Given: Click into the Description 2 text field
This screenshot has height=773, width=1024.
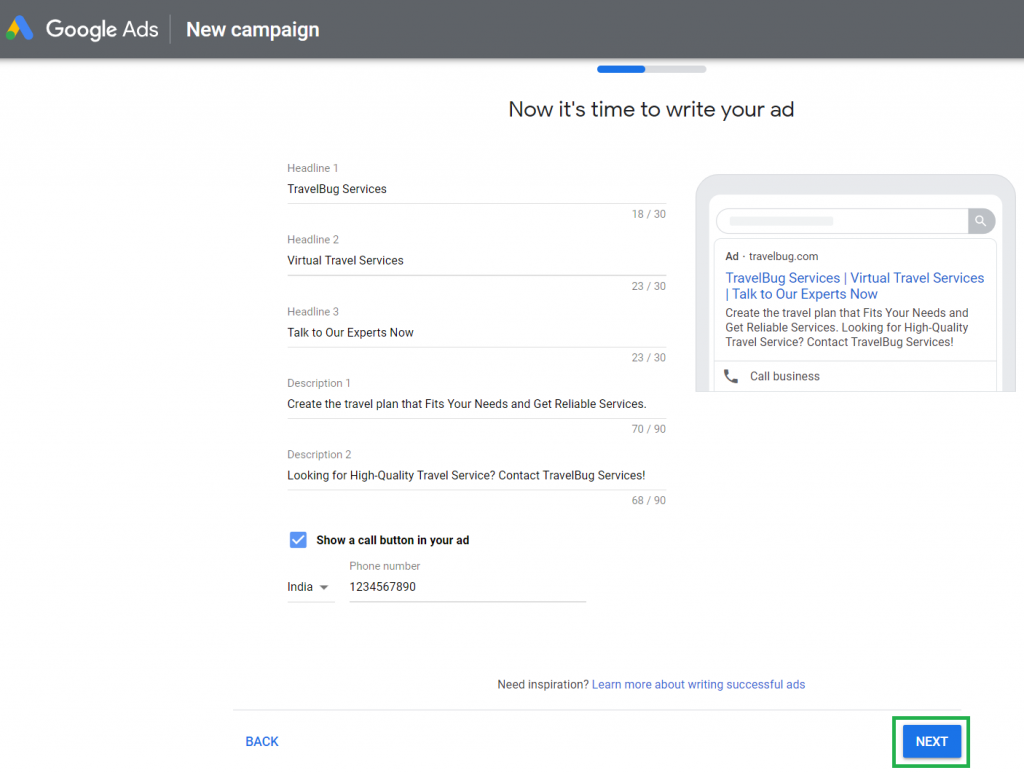Looking at the screenshot, I should click(476, 475).
